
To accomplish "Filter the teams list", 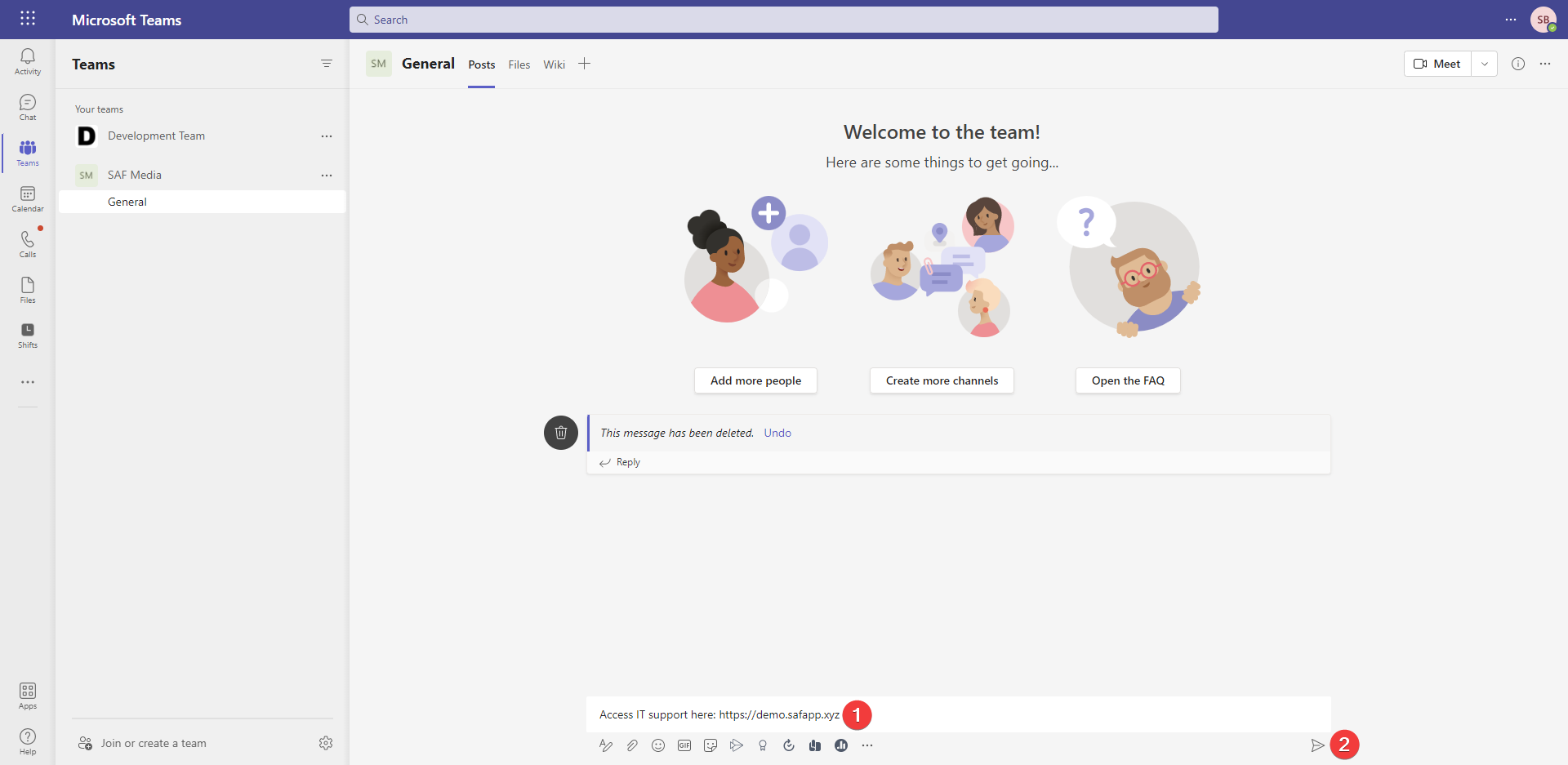I will (327, 64).
